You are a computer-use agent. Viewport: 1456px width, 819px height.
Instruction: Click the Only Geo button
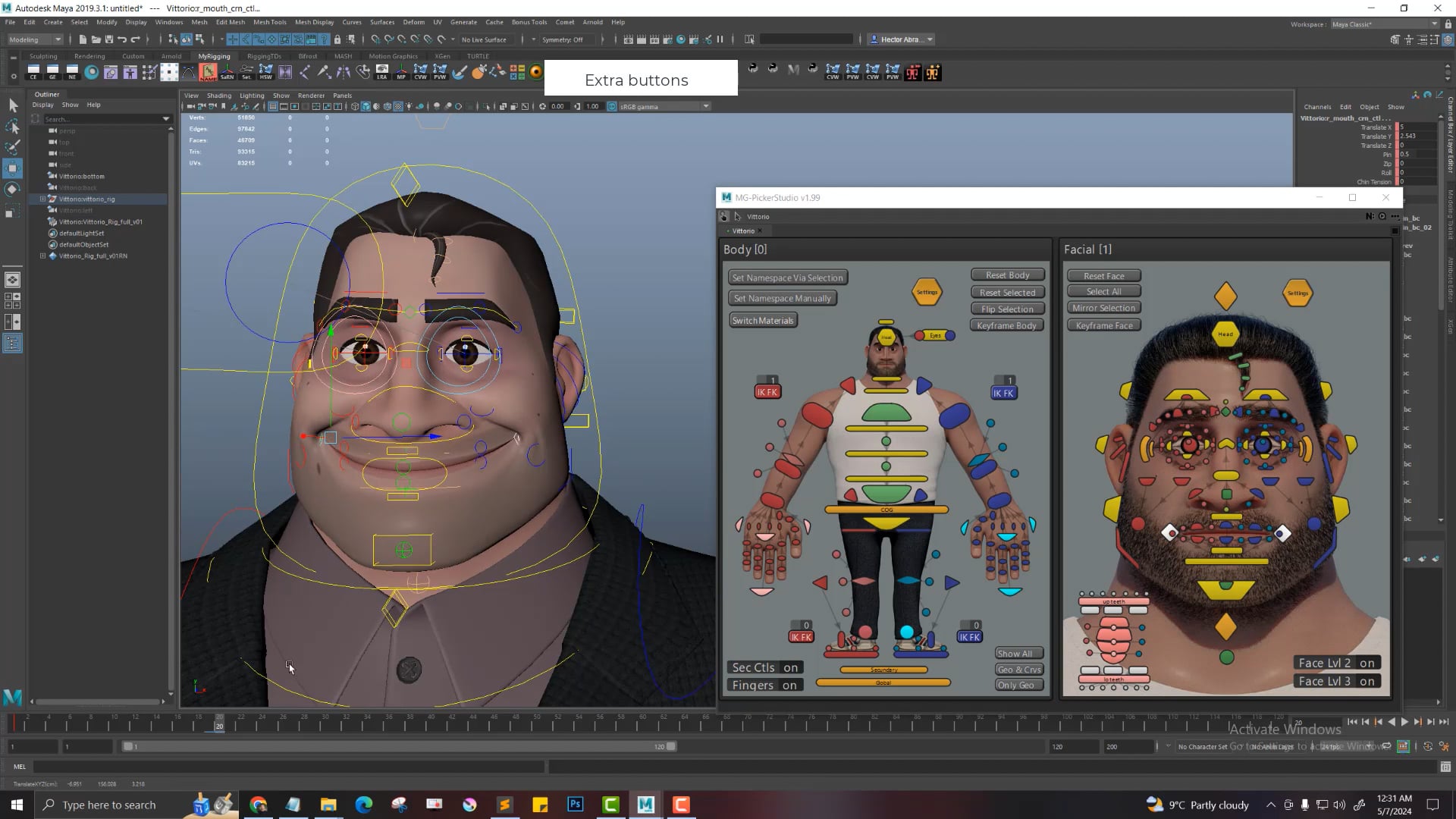click(x=1018, y=685)
